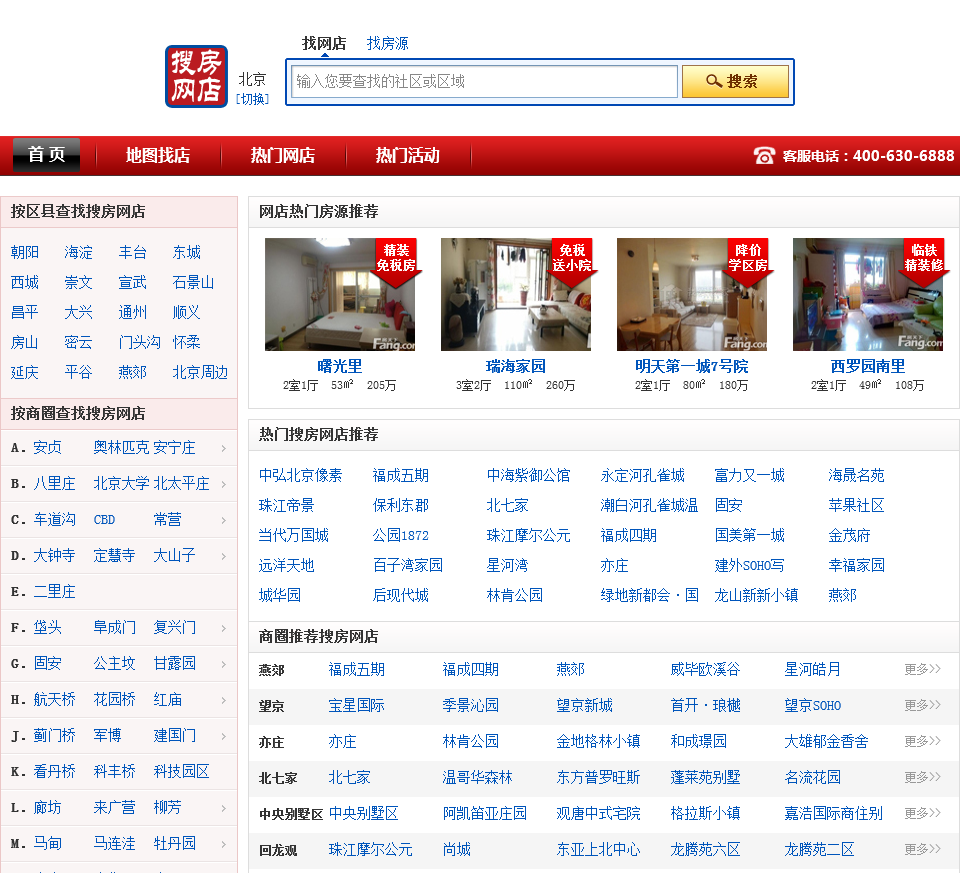Open 东亚上北中心 in 回龙观 row
Viewport: 960px width, 873px height.
coord(598,849)
